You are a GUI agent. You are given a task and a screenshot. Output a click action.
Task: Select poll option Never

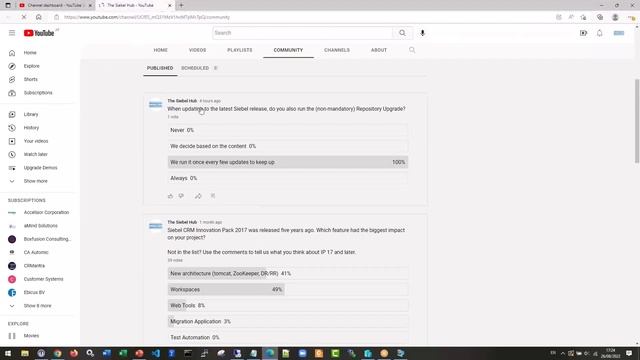point(288,130)
